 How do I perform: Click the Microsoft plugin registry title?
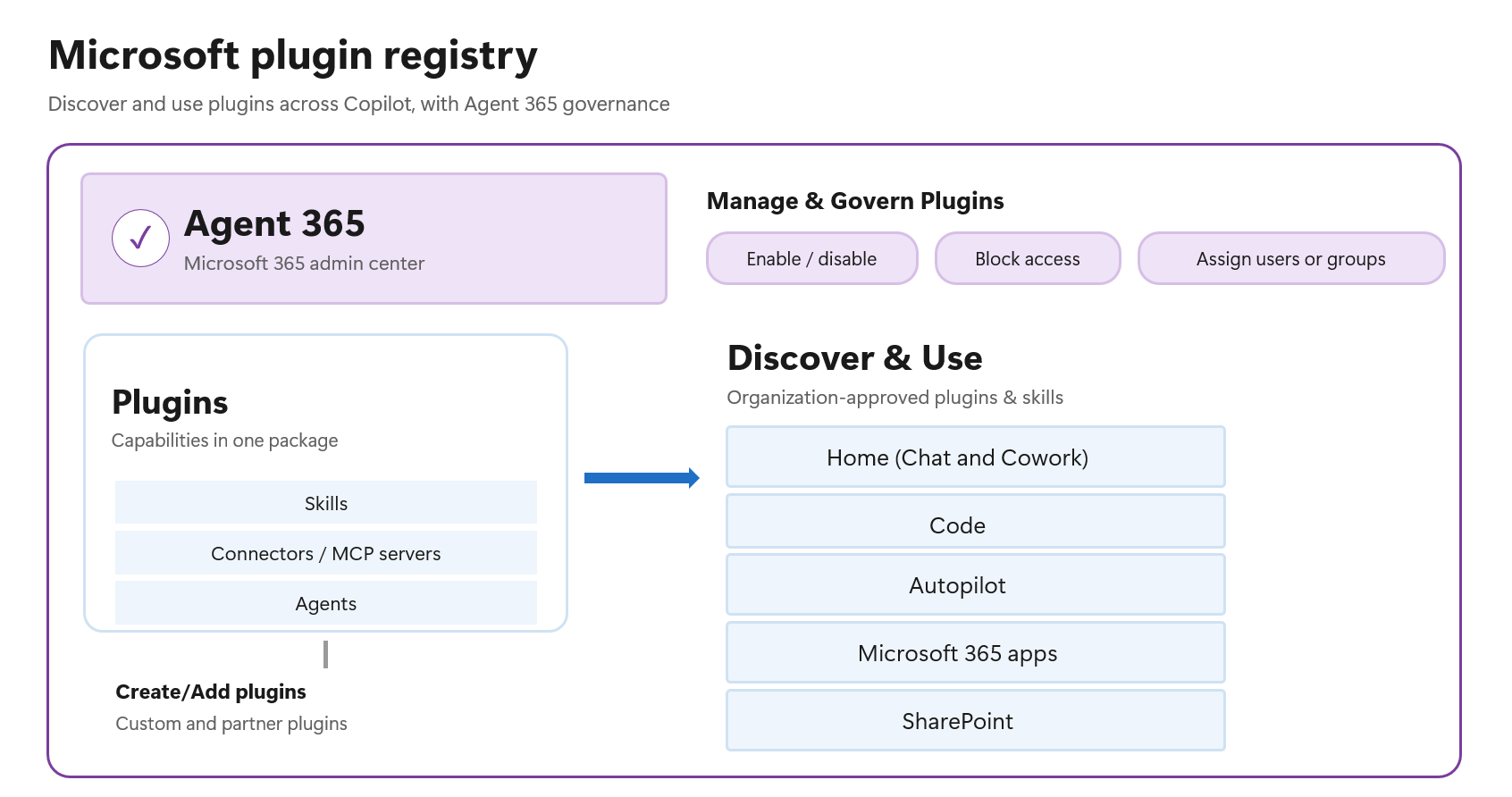[293, 55]
